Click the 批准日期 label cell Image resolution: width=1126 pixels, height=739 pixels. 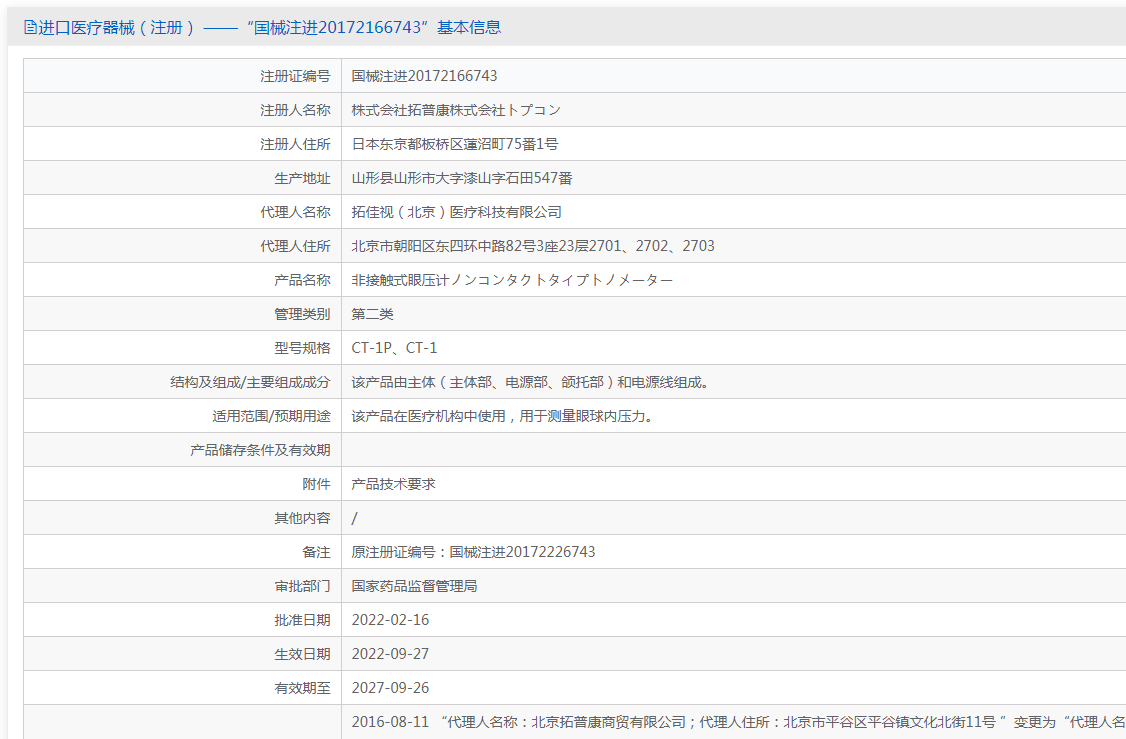tap(182, 621)
